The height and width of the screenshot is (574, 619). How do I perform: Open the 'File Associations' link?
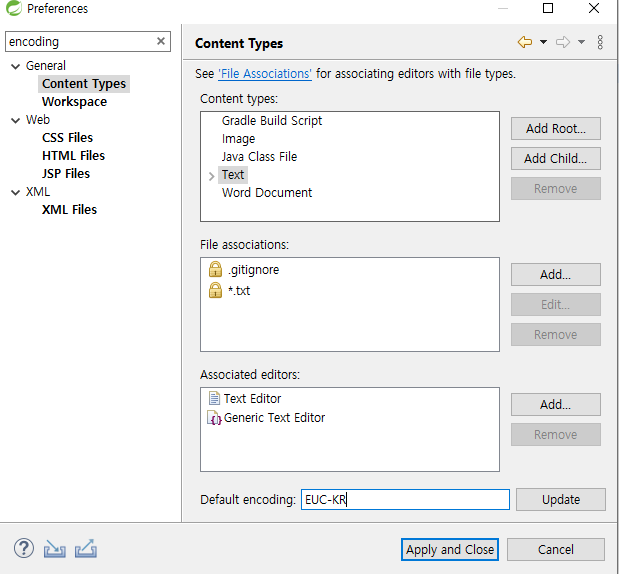click(x=265, y=74)
